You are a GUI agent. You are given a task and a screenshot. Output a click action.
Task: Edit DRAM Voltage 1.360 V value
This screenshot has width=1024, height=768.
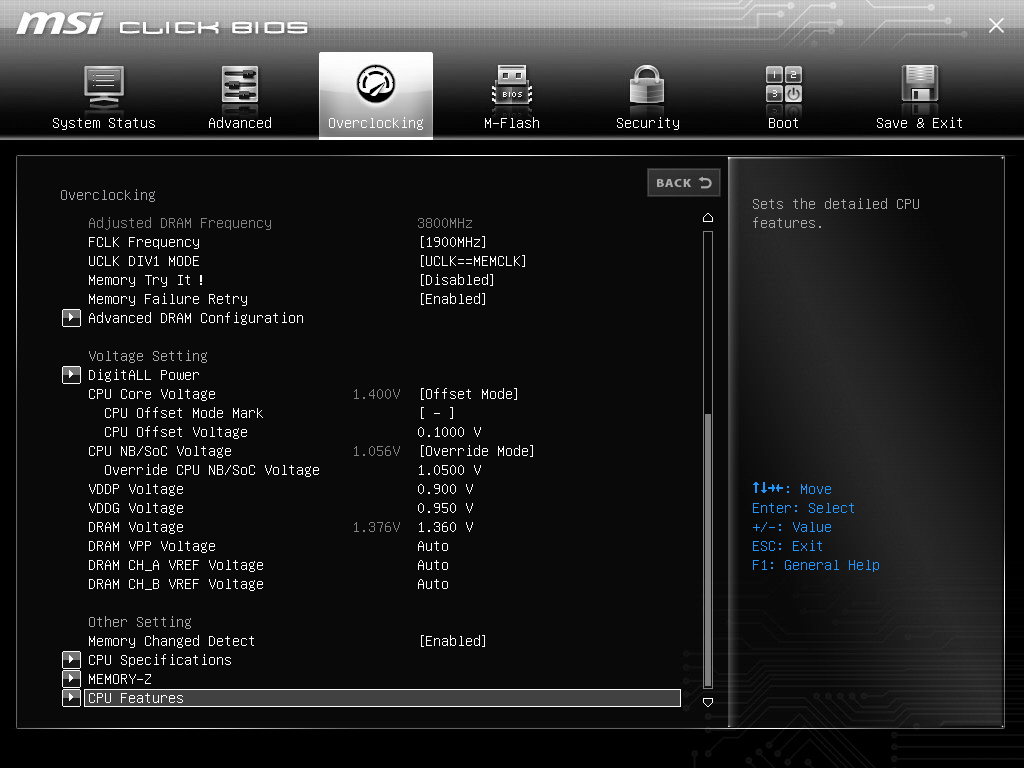pos(445,527)
